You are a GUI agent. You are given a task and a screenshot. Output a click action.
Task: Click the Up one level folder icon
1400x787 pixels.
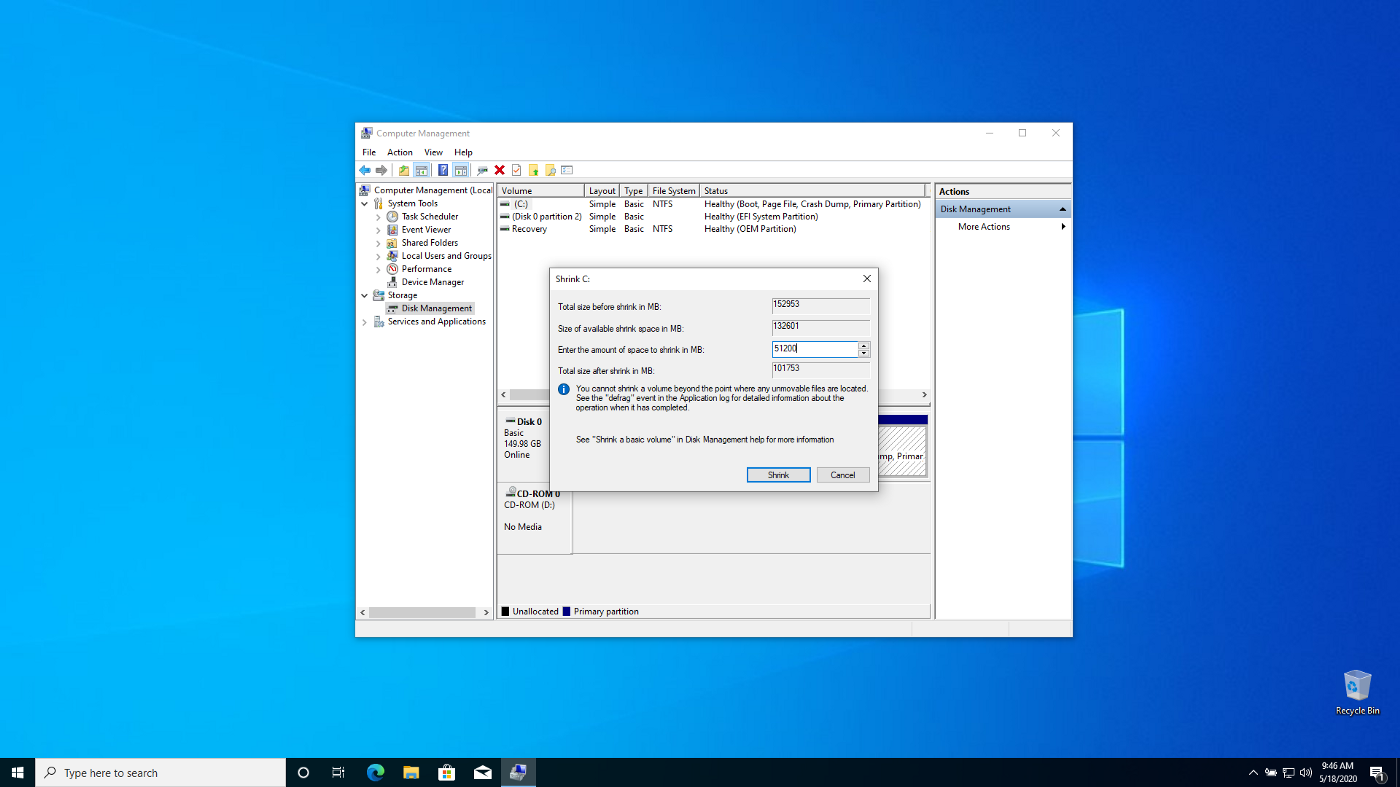404,170
